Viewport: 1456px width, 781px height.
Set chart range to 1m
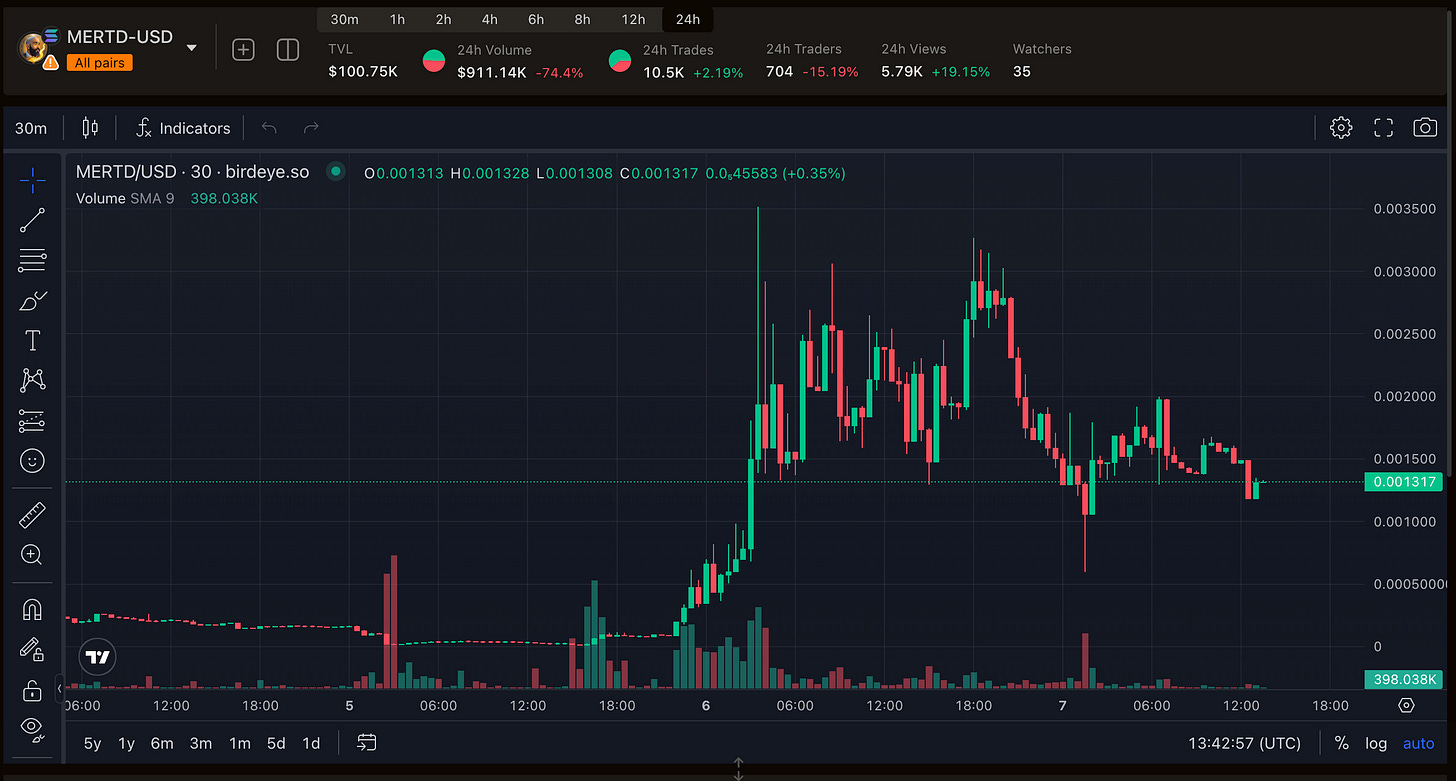(240, 743)
